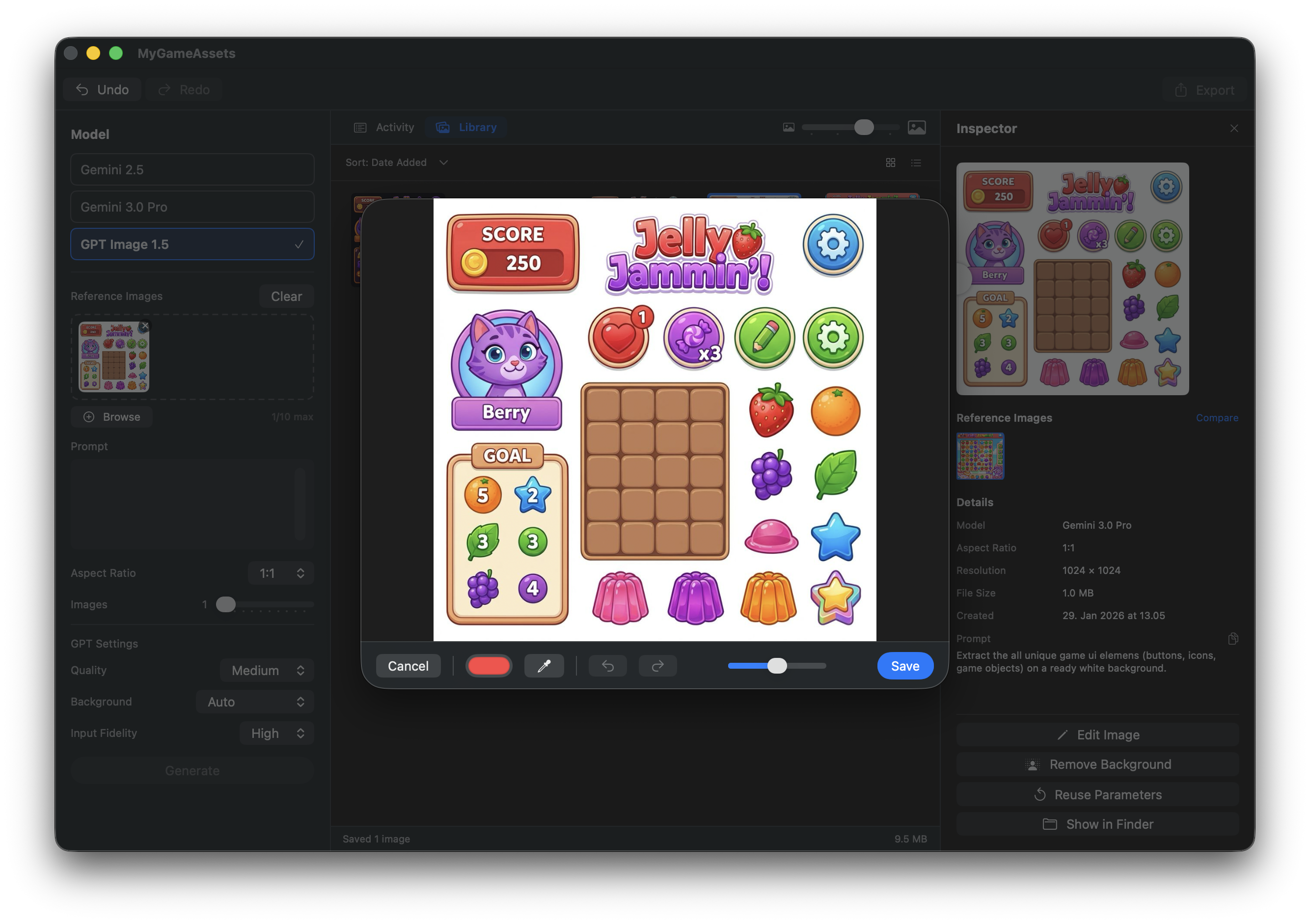Choose the Gemini 3.0 Pro model
The image size is (1310, 924).
point(192,207)
